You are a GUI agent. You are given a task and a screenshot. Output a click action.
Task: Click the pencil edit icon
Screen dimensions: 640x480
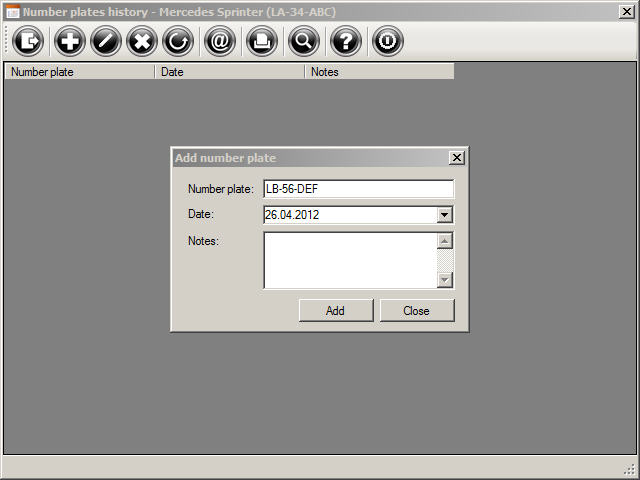point(105,42)
